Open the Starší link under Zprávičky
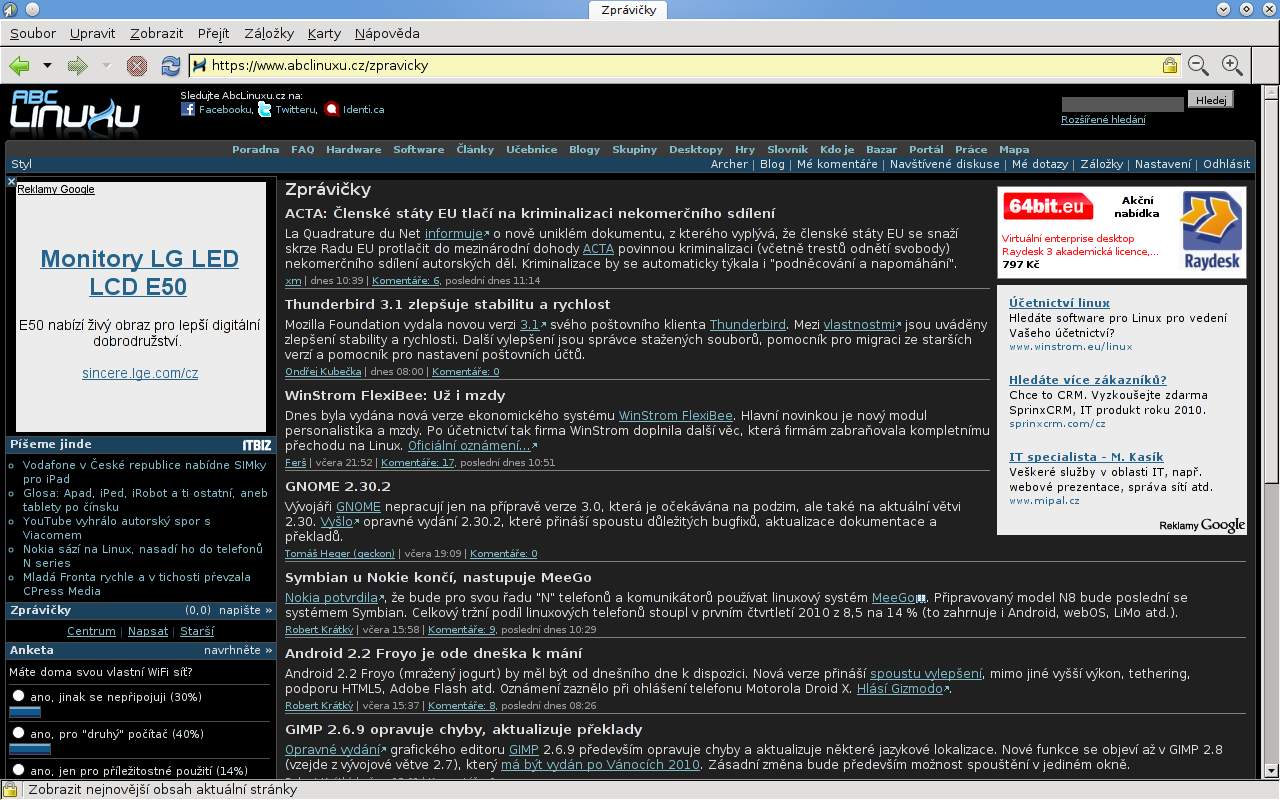 [197, 631]
